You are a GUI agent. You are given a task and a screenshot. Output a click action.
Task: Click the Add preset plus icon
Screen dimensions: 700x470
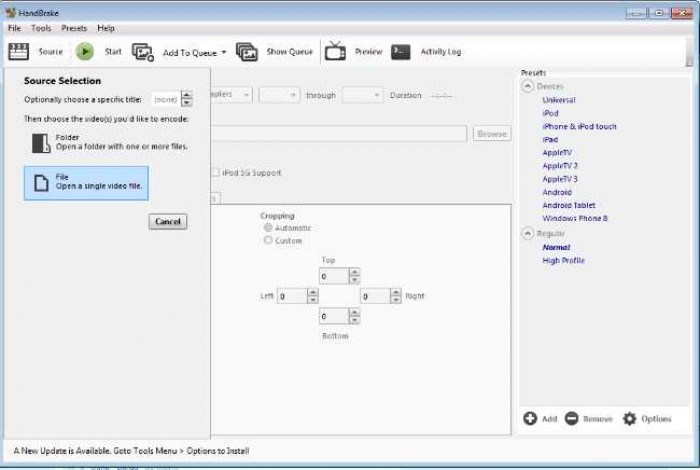coord(530,418)
